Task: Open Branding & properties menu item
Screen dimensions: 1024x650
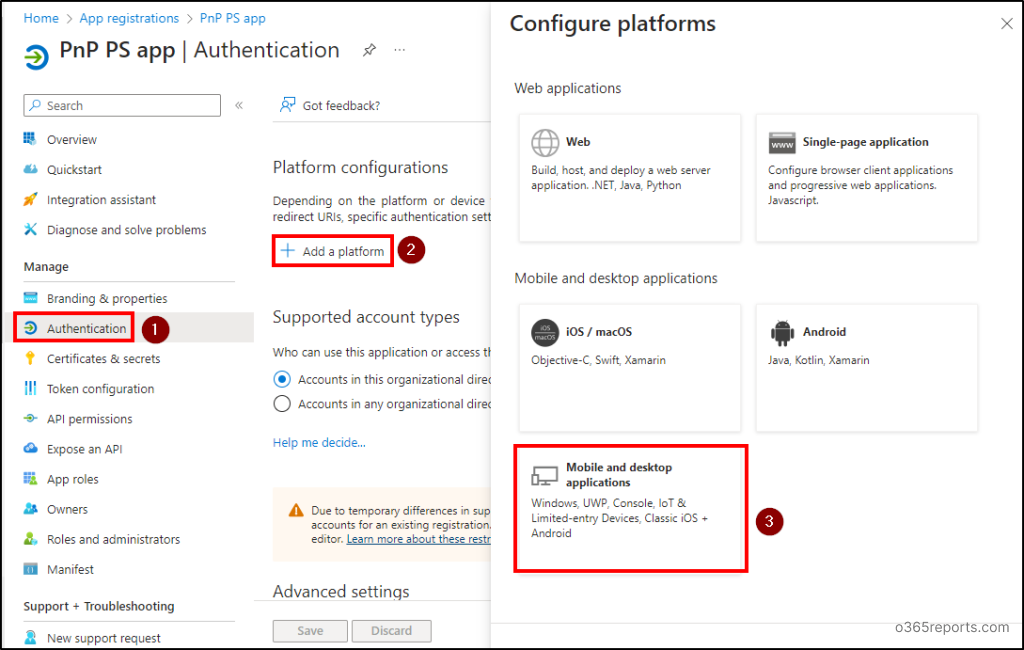Action: 107,299
